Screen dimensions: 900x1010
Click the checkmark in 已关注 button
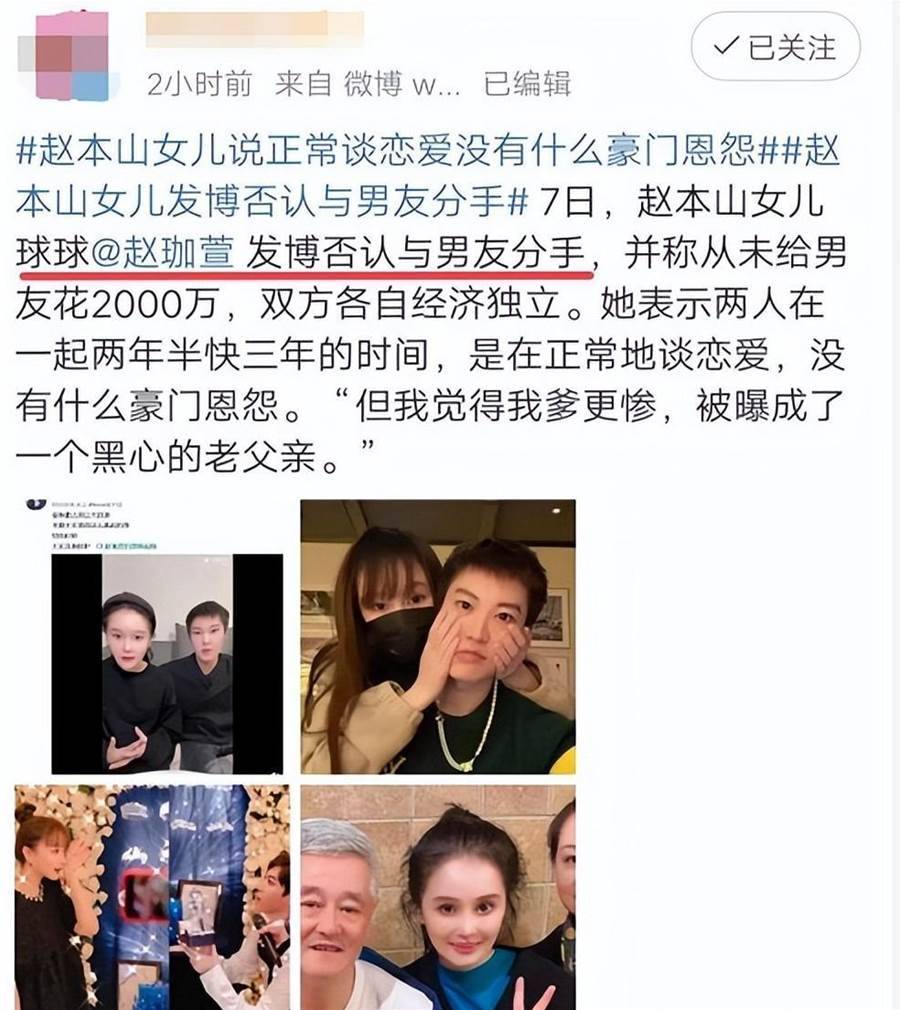pyautogui.click(x=726, y=46)
